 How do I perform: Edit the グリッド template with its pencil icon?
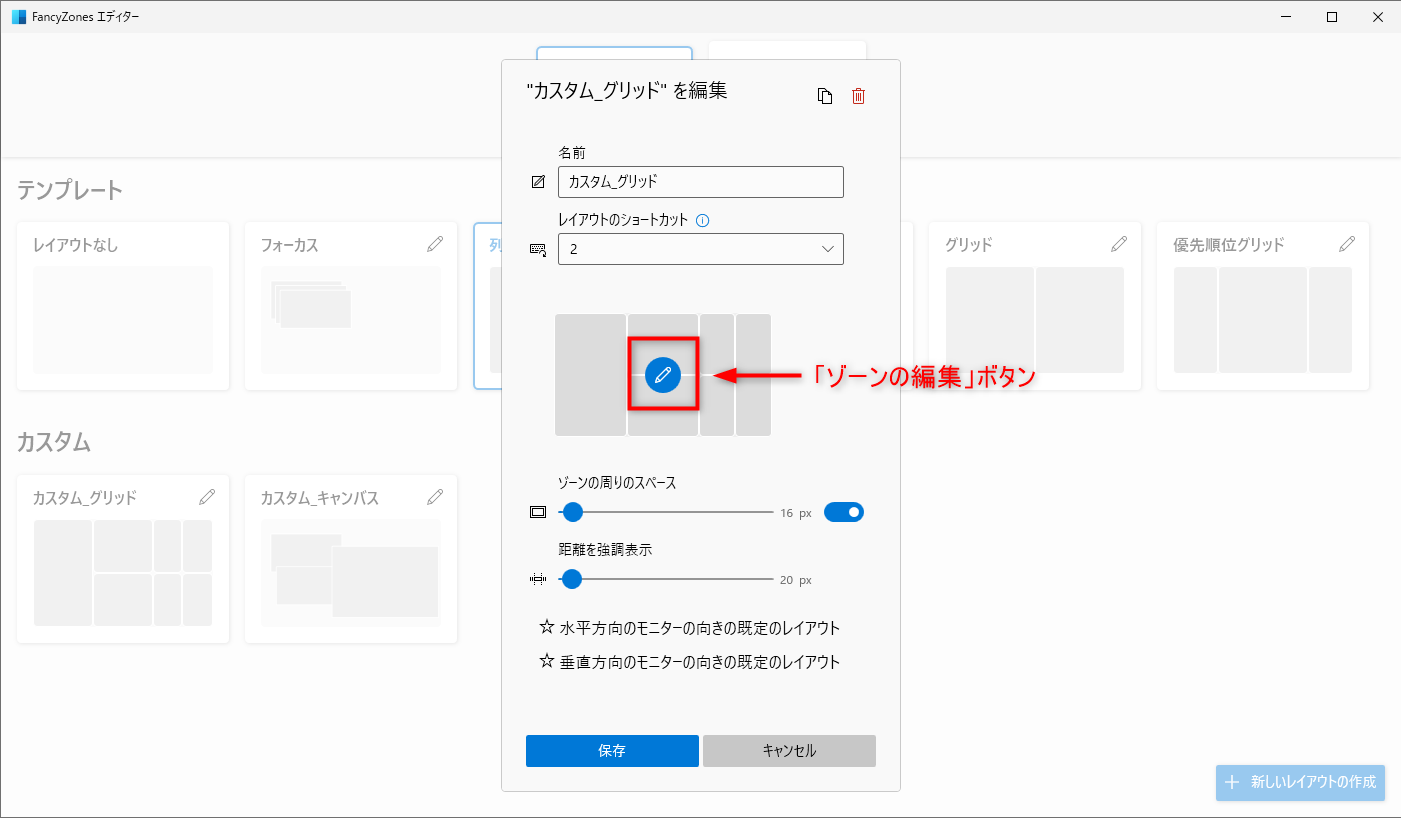point(1119,243)
